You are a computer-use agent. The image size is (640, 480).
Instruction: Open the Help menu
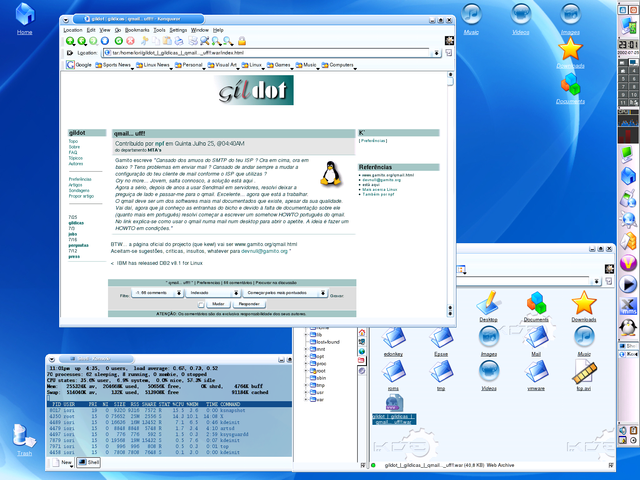[218, 30]
